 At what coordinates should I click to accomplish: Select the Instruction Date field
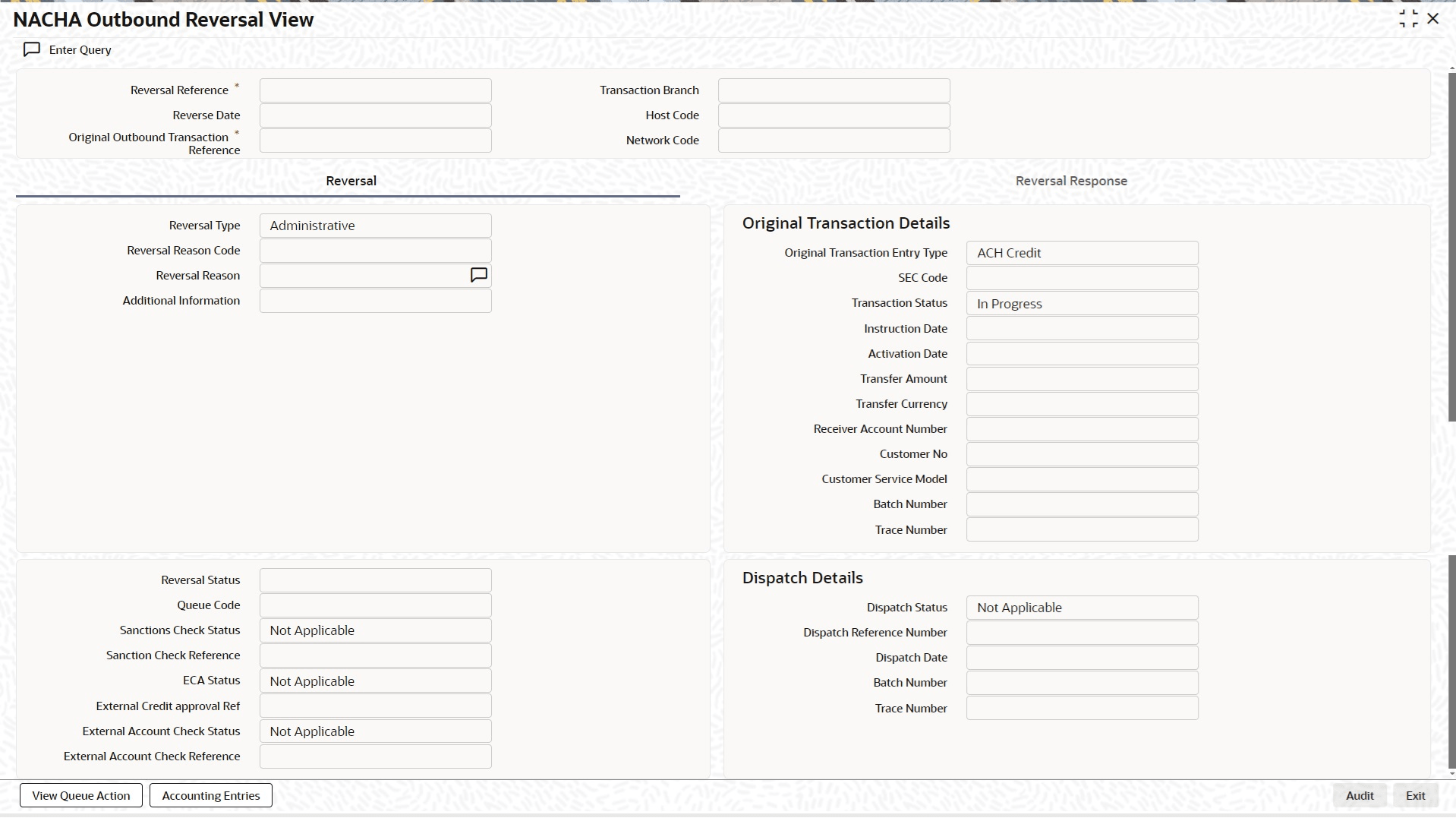(x=1083, y=328)
